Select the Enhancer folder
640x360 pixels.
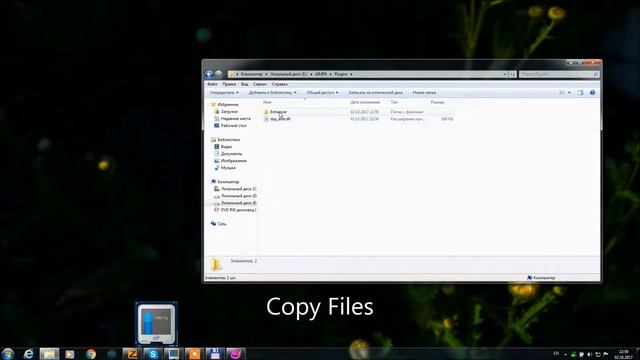tap(278, 112)
